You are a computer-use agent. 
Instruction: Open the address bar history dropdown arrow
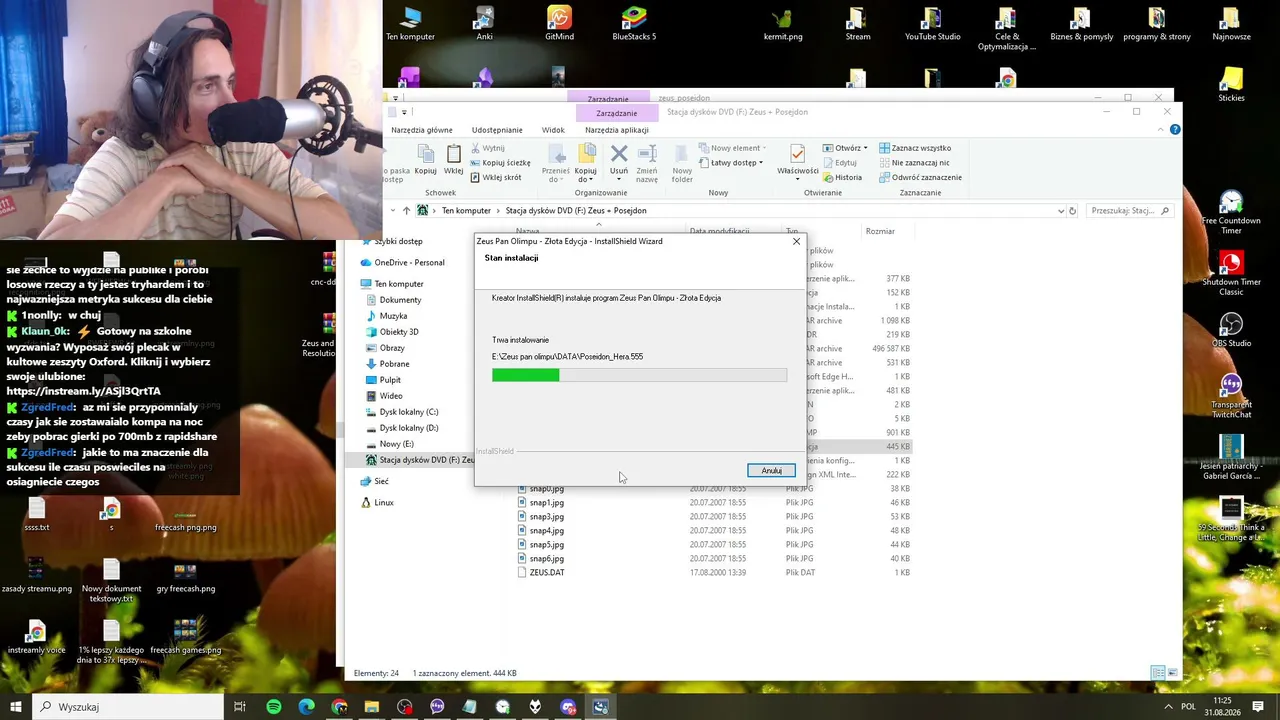coord(1060,211)
